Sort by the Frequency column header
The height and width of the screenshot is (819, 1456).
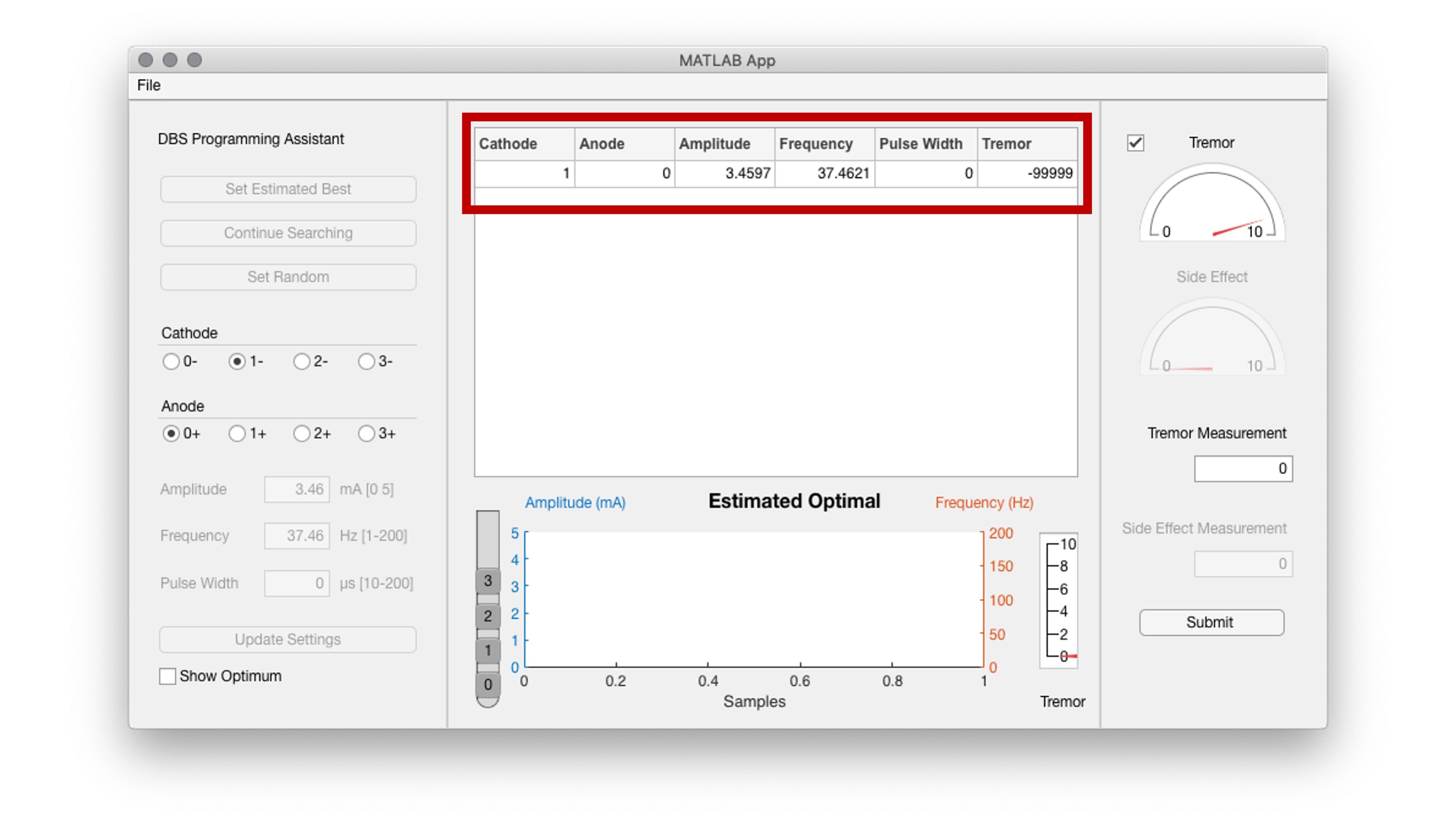[816, 144]
